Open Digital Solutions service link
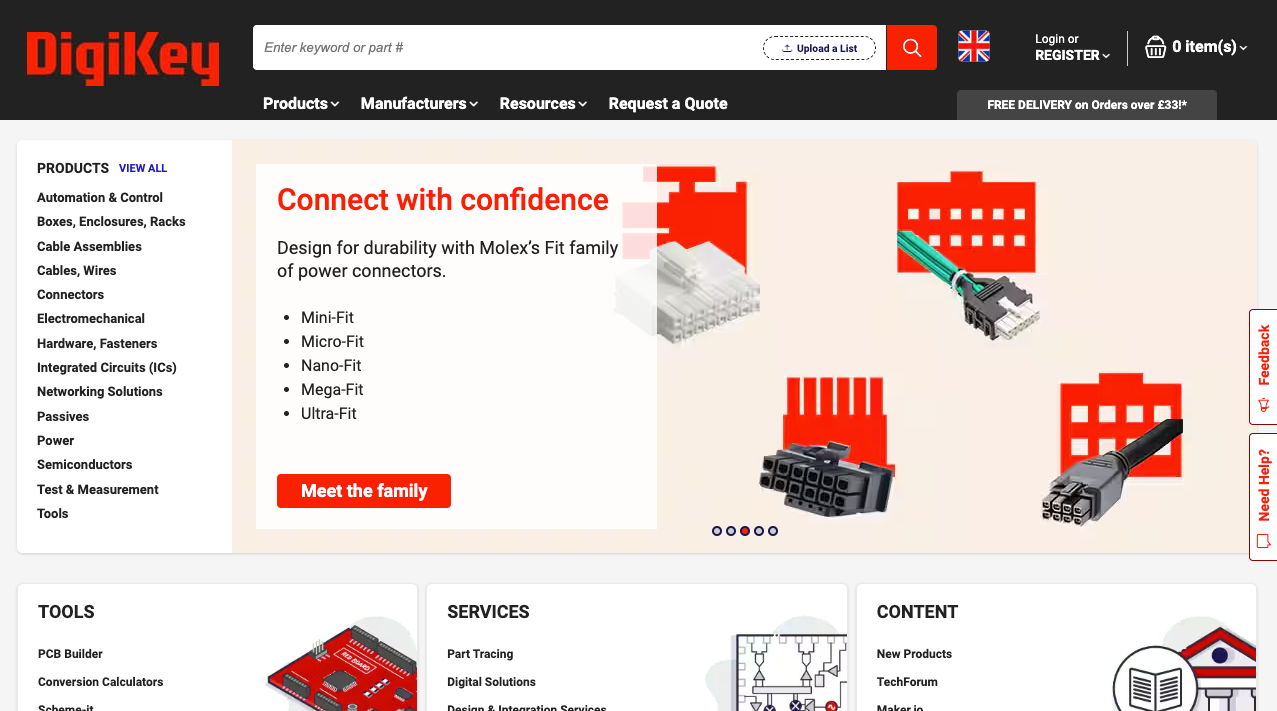Viewport: 1277px width, 711px height. point(491,682)
